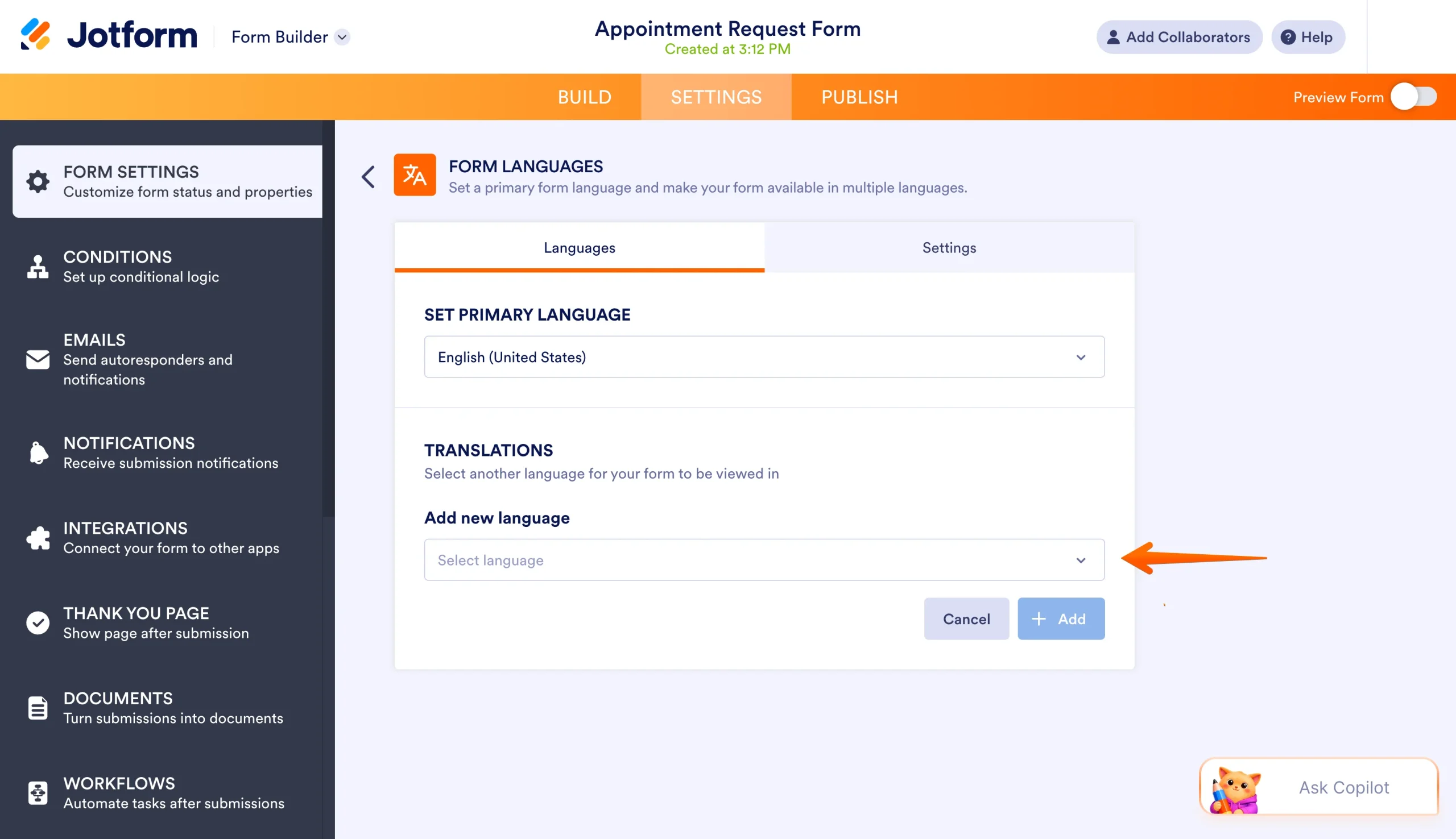Click the Conditions hierarchy icon
Image resolution: width=1456 pixels, height=839 pixels.
(x=38, y=267)
